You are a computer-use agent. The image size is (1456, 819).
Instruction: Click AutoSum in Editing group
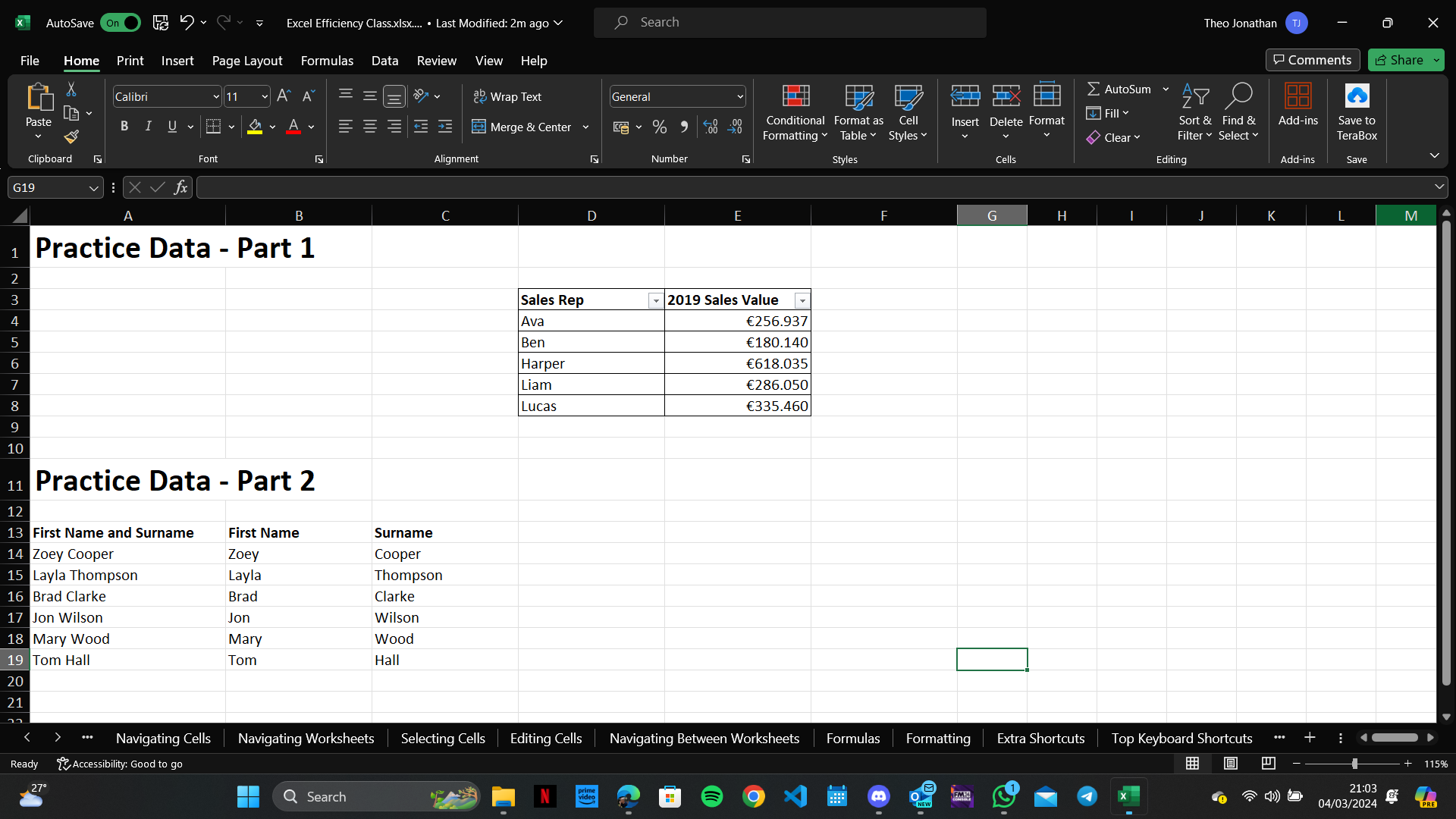[1119, 89]
